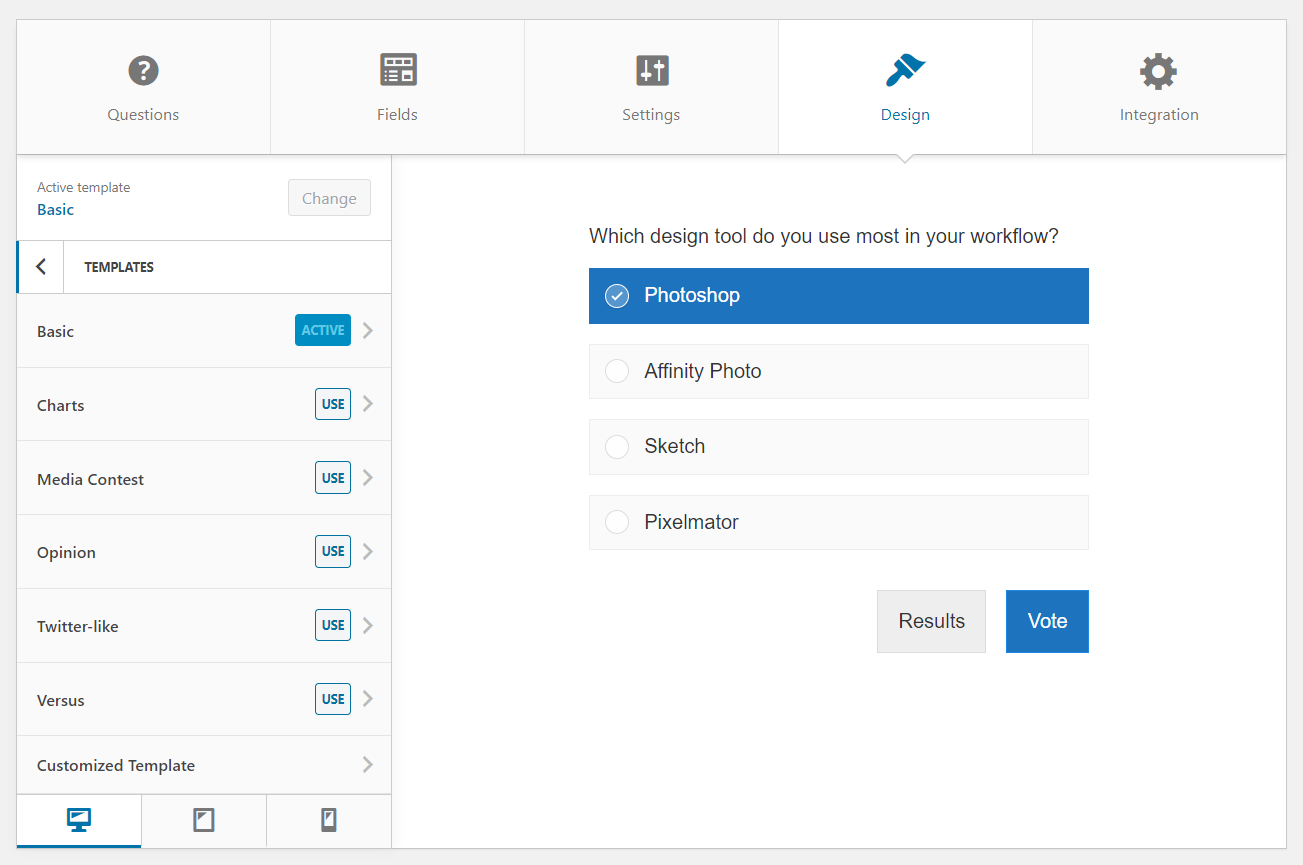
Task: Click the Settings sliders icon
Action: [651, 70]
